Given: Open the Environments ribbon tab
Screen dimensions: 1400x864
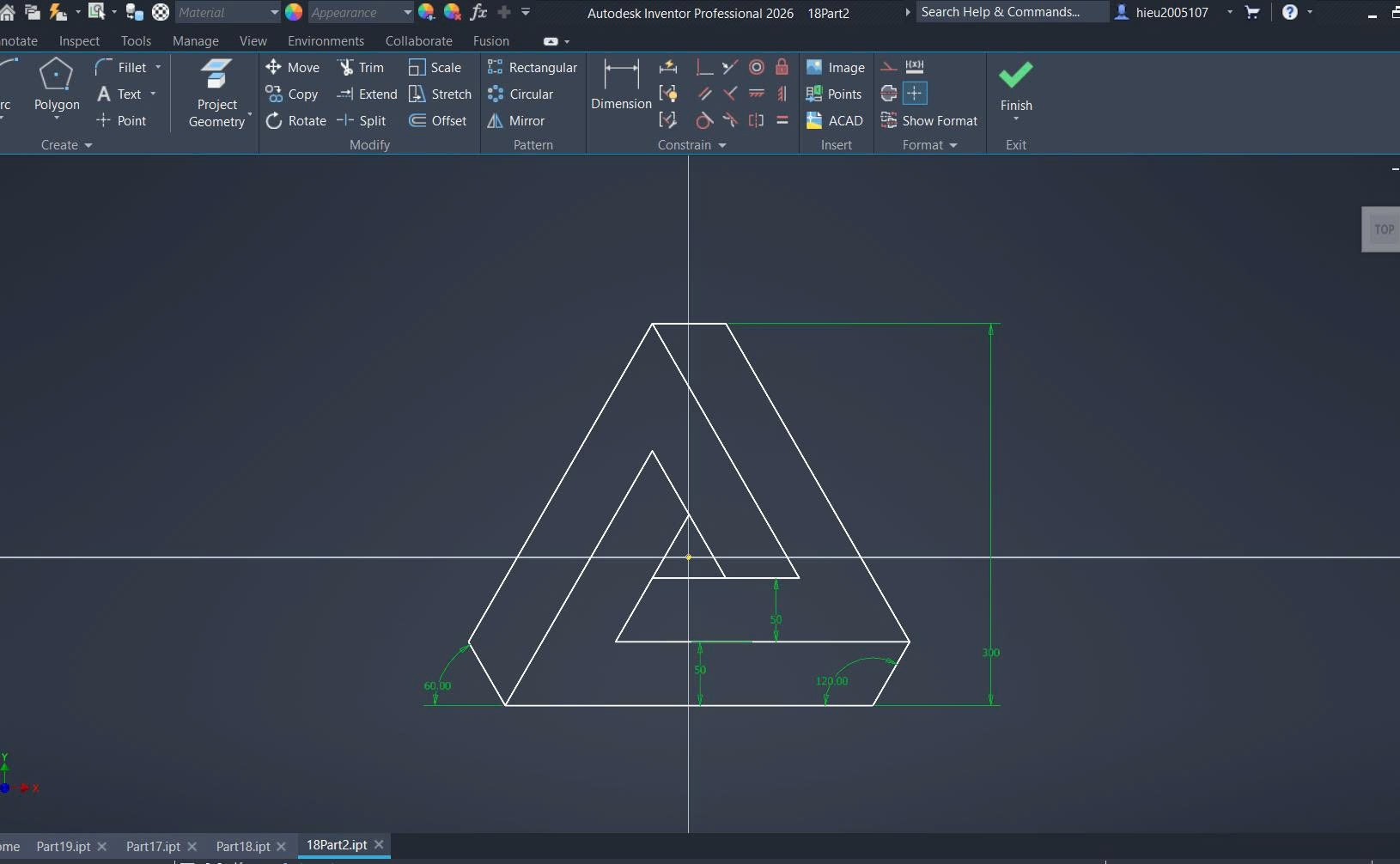Looking at the screenshot, I should tap(326, 41).
